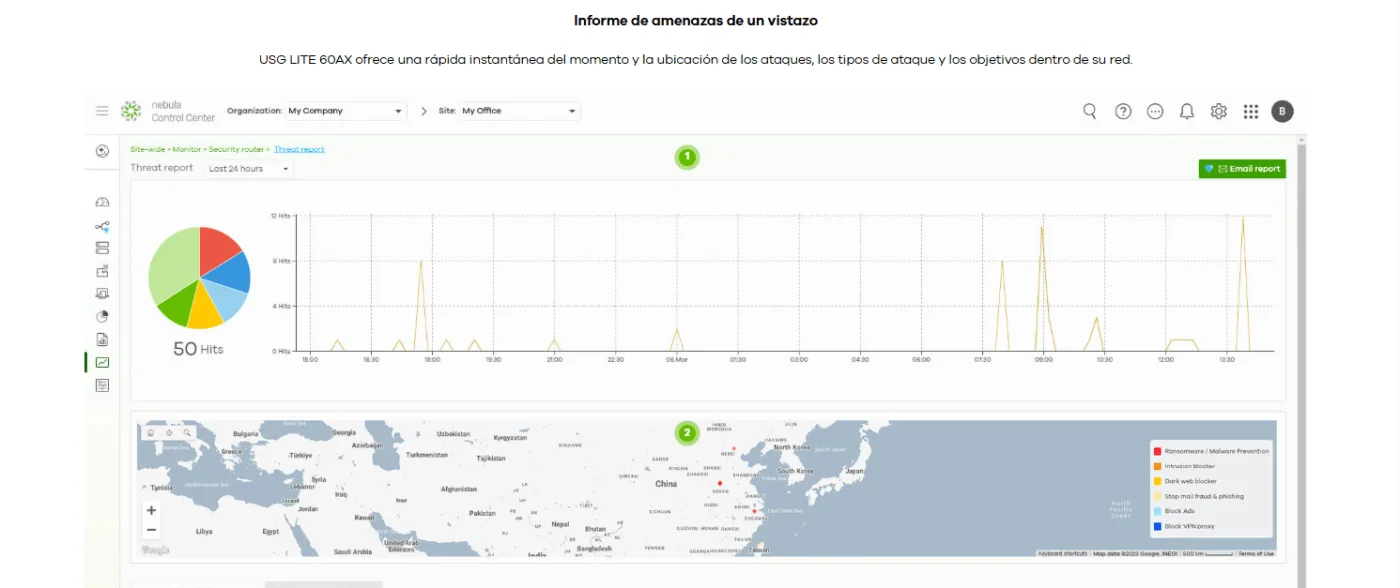Screen dimensions: 1400x588
Task: Open the search magnifier in header
Action: 1090,111
